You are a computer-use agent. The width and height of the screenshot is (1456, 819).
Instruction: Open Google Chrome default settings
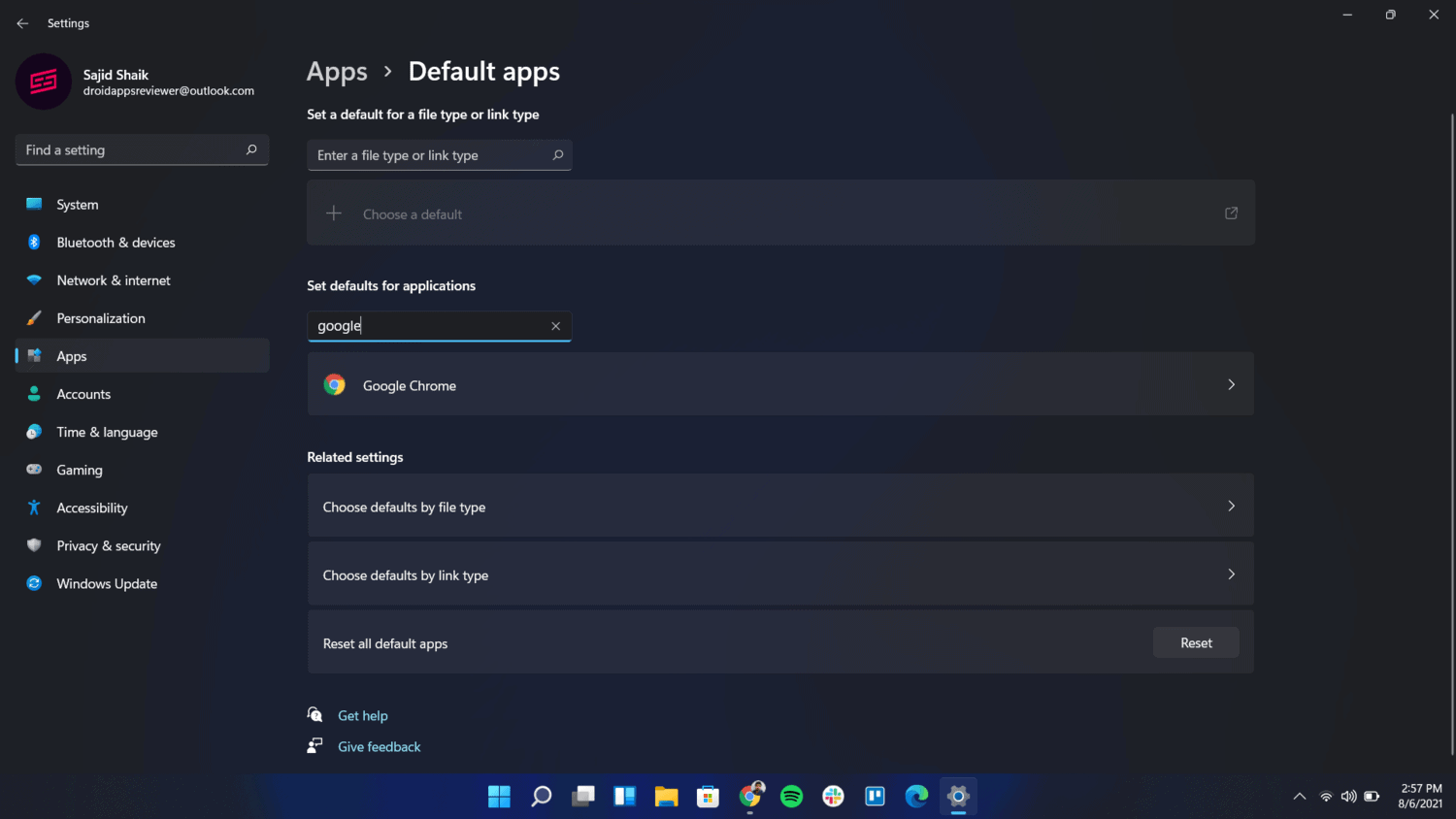pyautogui.click(x=780, y=384)
